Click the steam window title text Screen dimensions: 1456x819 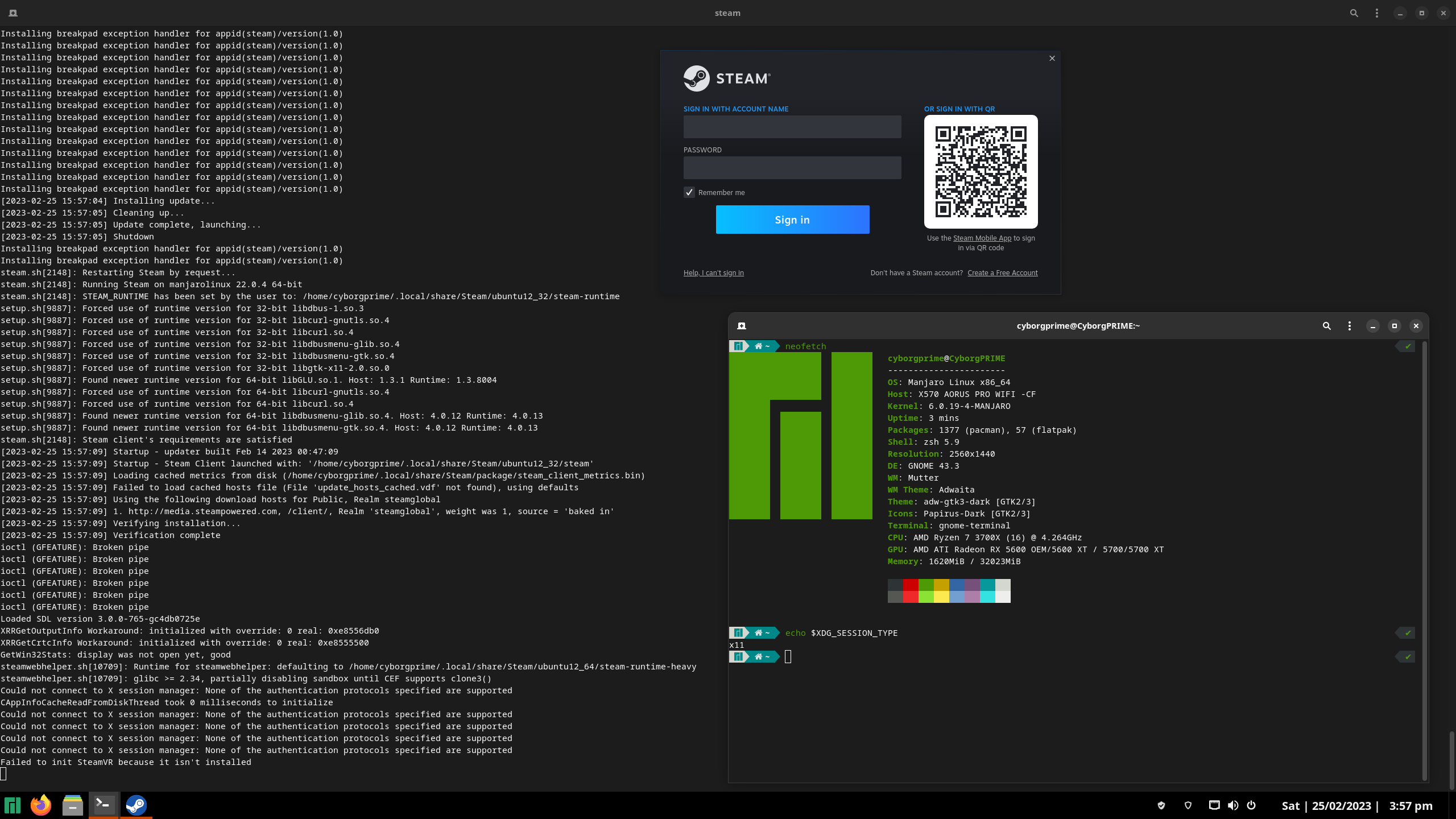[x=727, y=13]
